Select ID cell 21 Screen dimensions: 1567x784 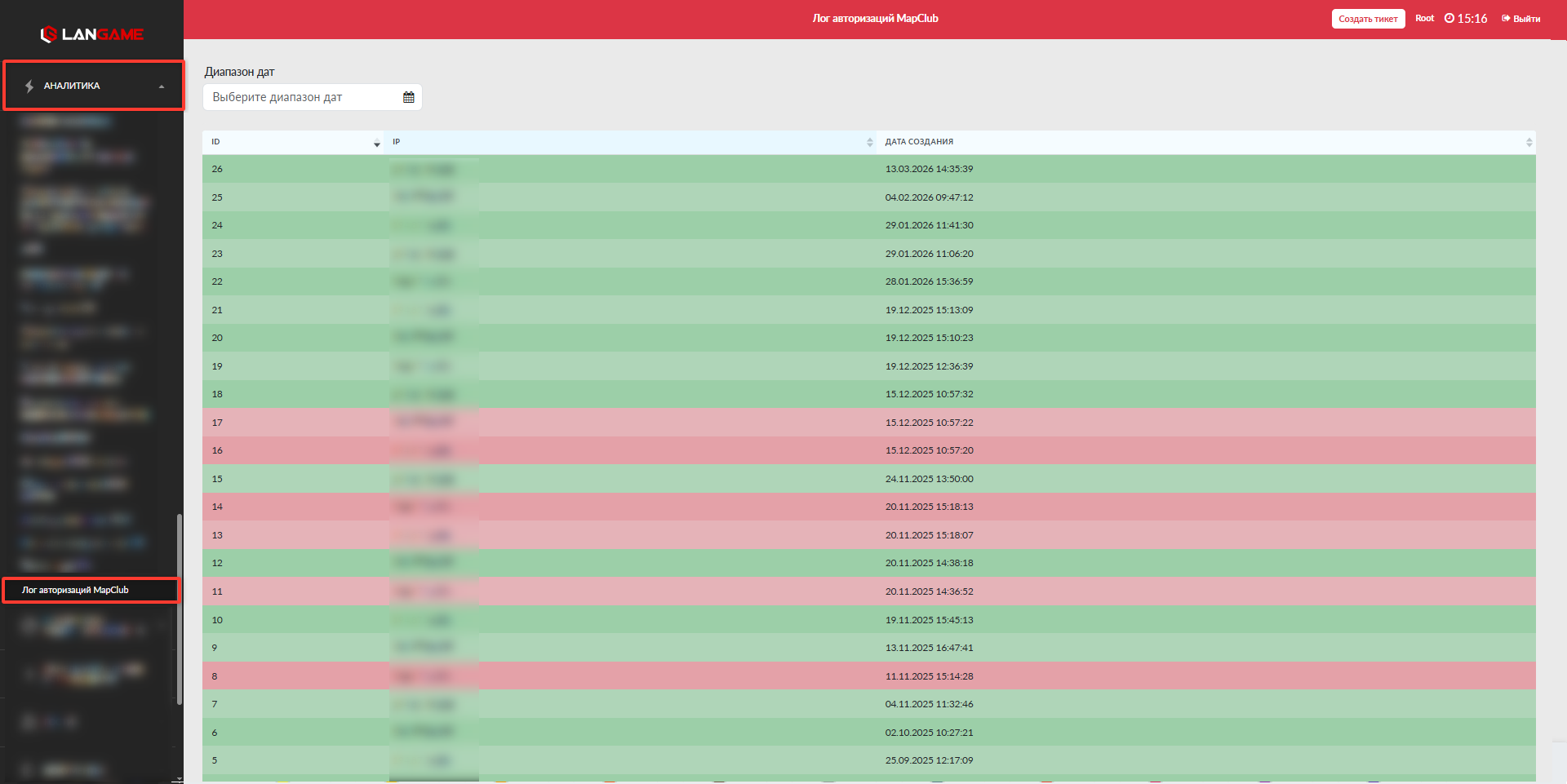click(x=217, y=310)
